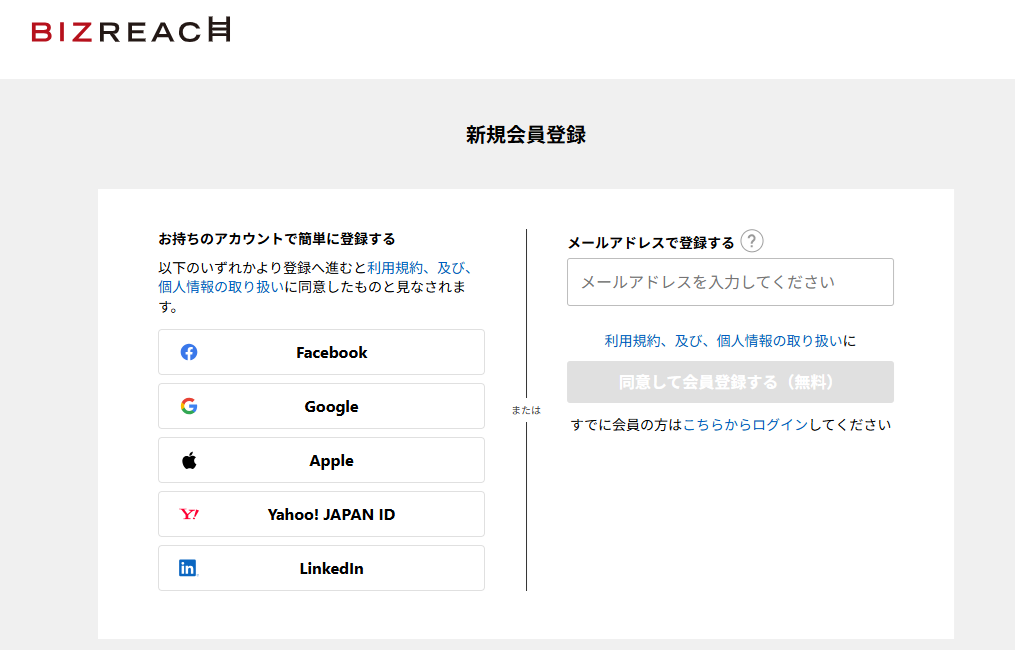Open 個人情報の取り扱い link in left panel

(x=221, y=286)
